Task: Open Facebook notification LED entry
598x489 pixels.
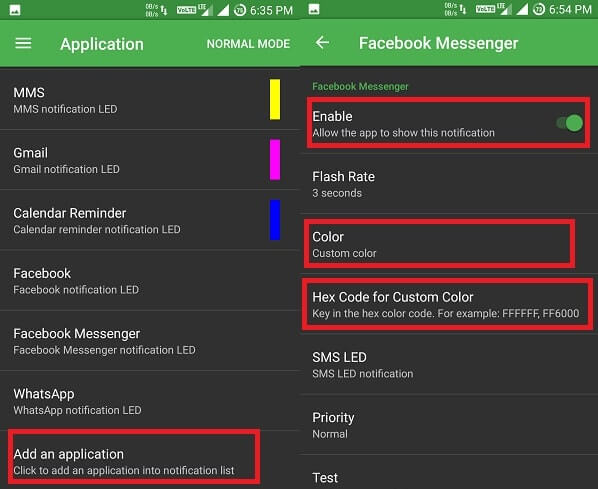Action: [150, 280]
